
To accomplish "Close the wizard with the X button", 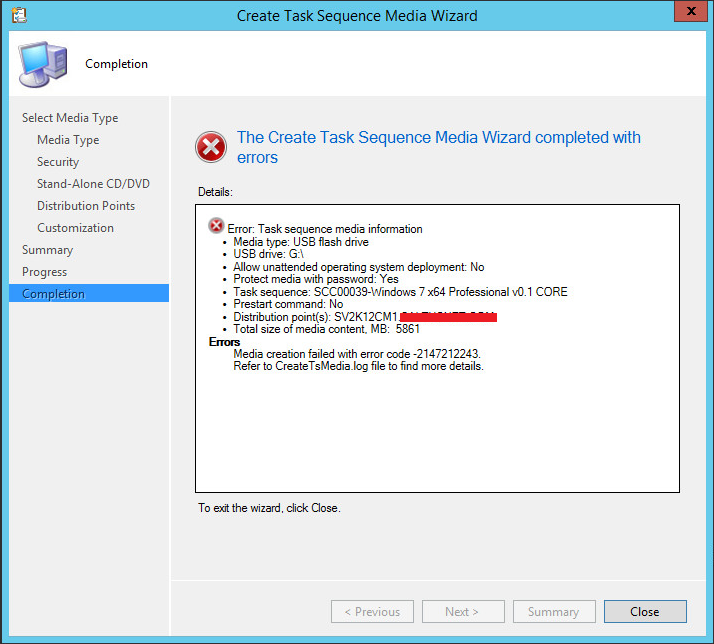I will (691, 11).
